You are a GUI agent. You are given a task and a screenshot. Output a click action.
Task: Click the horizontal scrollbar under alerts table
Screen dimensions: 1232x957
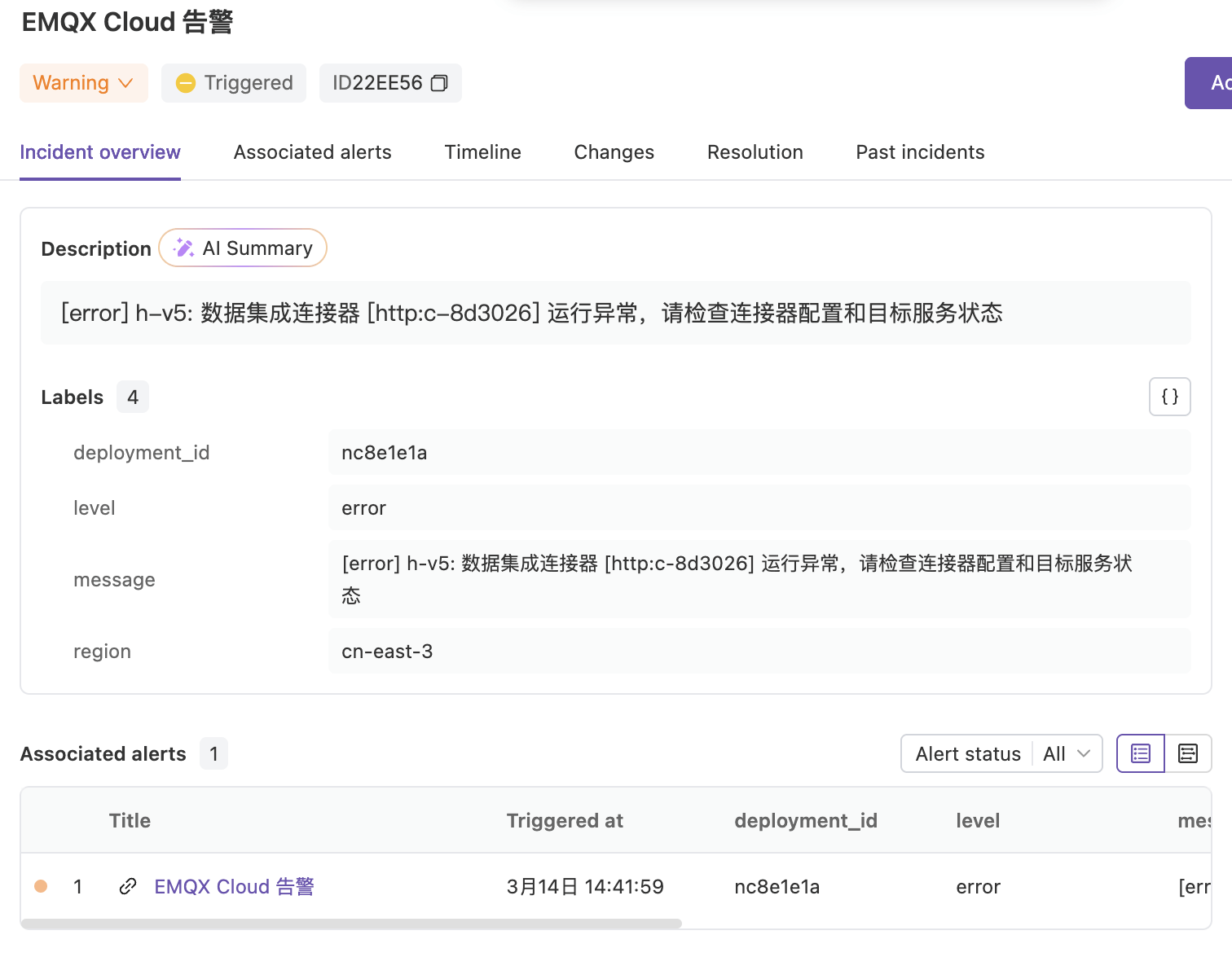click(x=351, y=924)
